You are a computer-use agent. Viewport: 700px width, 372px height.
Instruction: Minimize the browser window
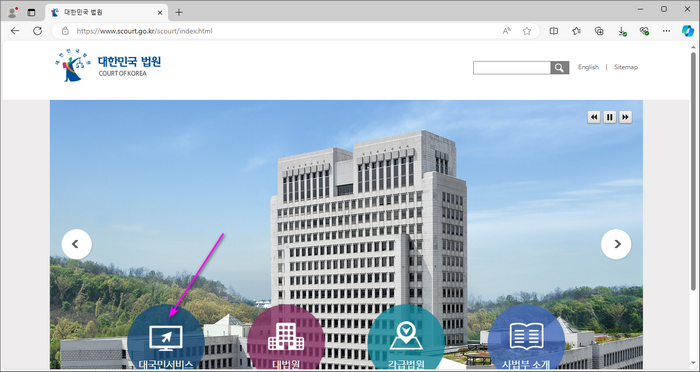[641, 9]
